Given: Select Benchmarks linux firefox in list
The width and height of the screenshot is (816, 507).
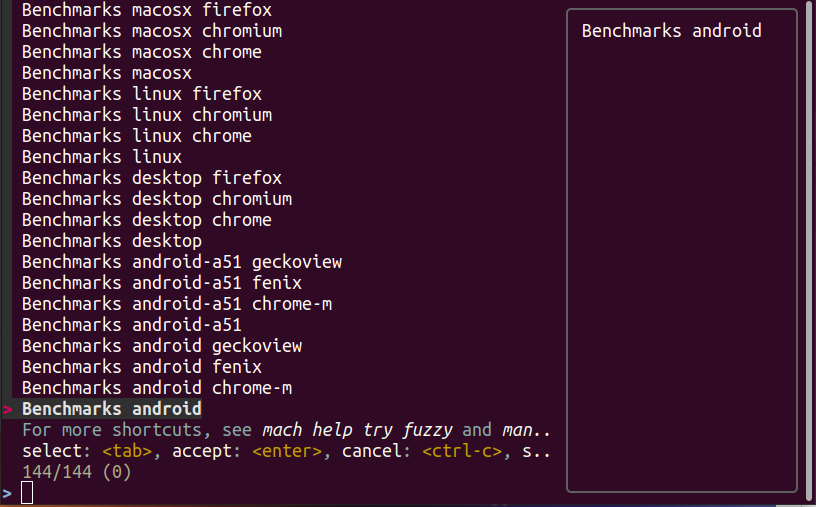Looking at the screenshot, I should pyautogui.click(x=141, y=94).
